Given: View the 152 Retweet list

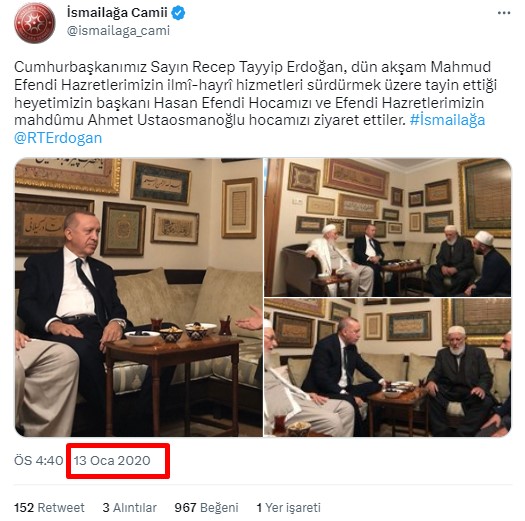Looking at the screenshot, I should click(x=49, y=508).
